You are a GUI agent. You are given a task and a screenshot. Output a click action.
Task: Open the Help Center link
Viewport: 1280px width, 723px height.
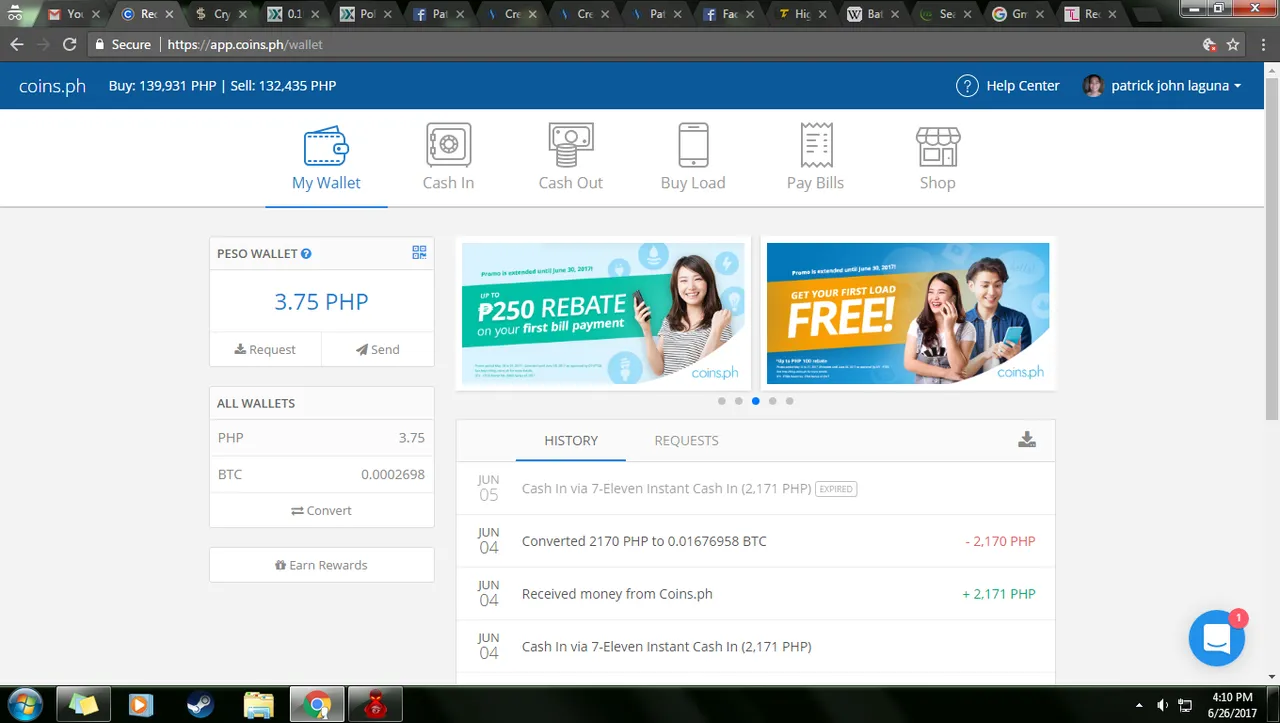pyautogui.click(x=1008, y=86)
